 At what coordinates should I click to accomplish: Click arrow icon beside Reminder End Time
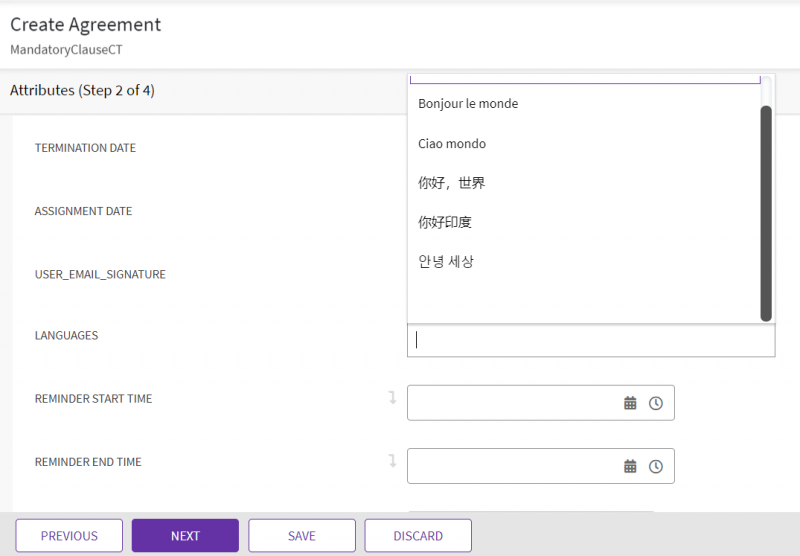[392, 461]
